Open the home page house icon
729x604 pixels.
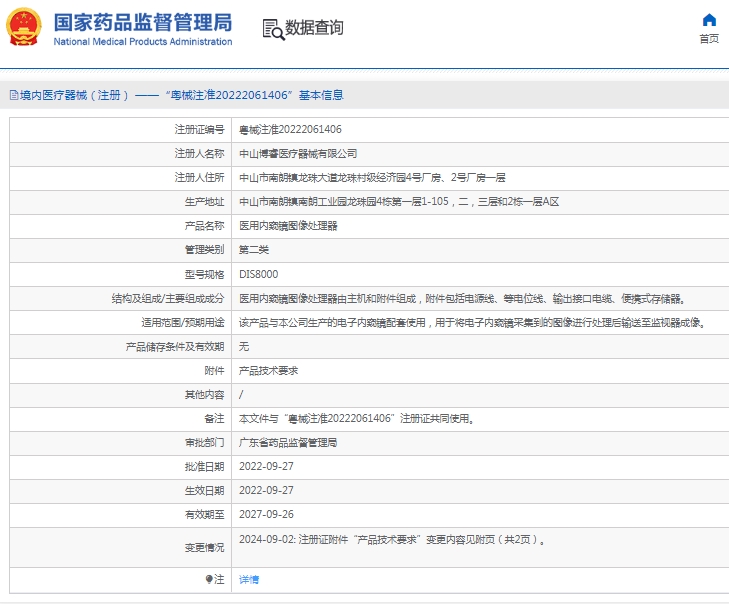tap(709, 20)
